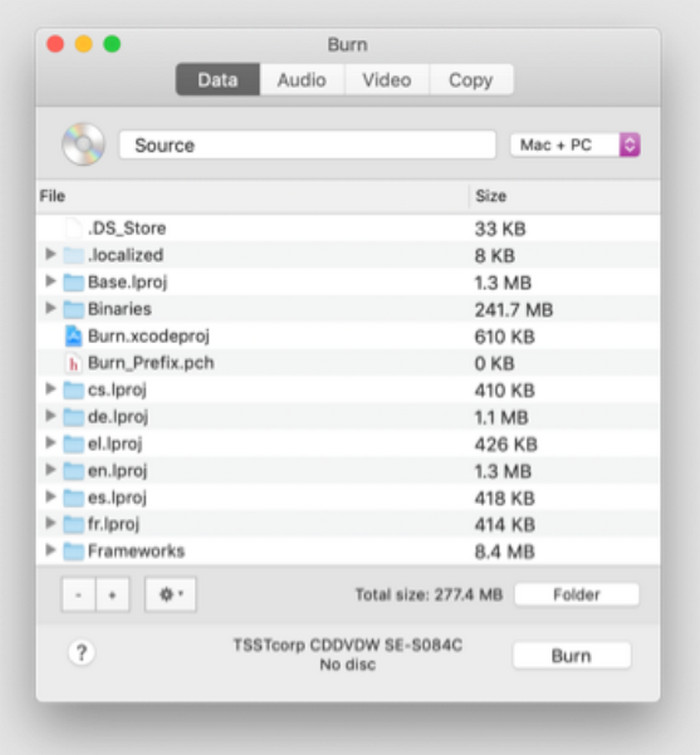Screen dimensions: 700x755
Task: Click the el.lproj folder icon
Action: tap(74, 444)
